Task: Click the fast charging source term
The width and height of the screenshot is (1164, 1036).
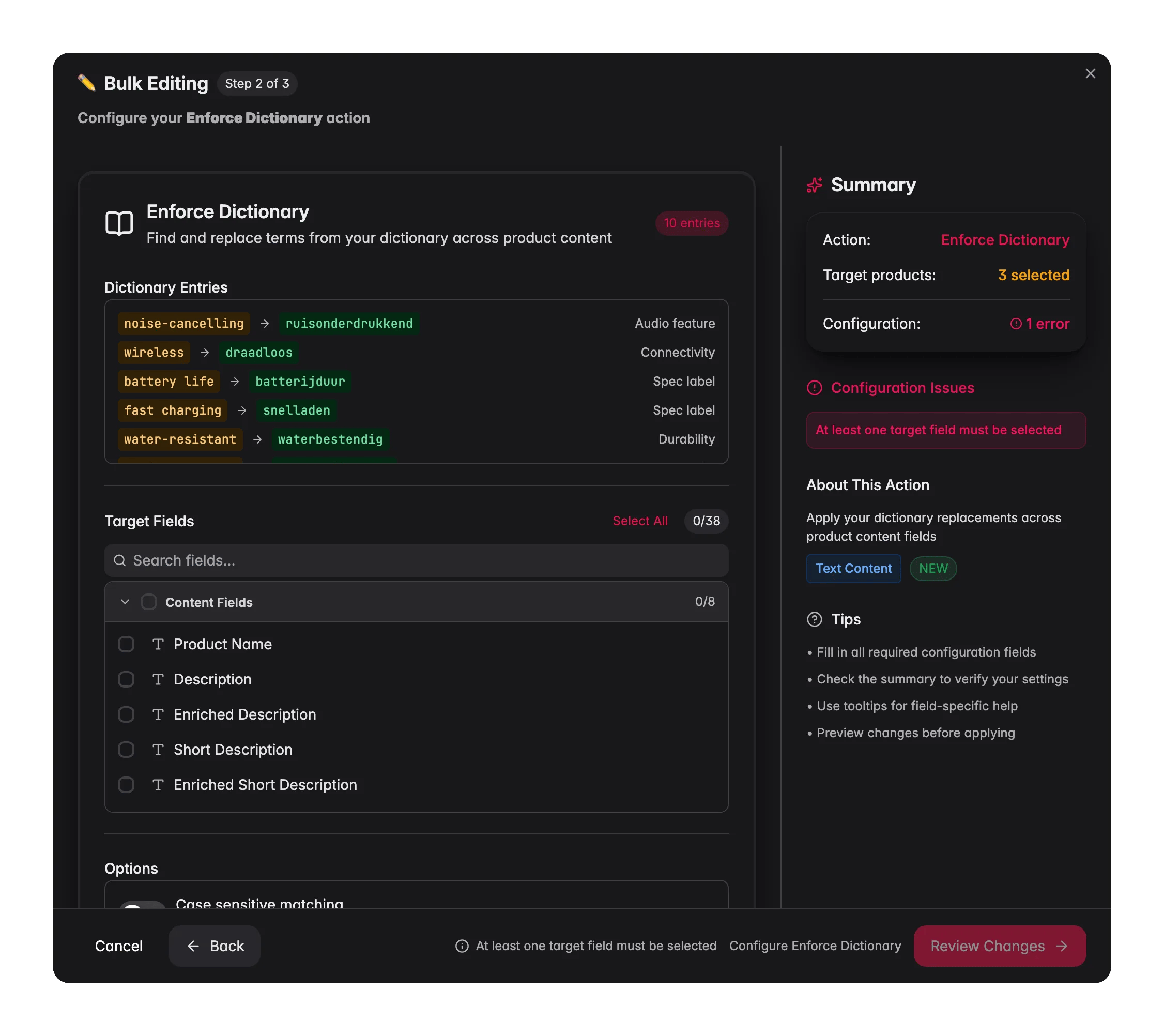Action: [x=173, y=410]
